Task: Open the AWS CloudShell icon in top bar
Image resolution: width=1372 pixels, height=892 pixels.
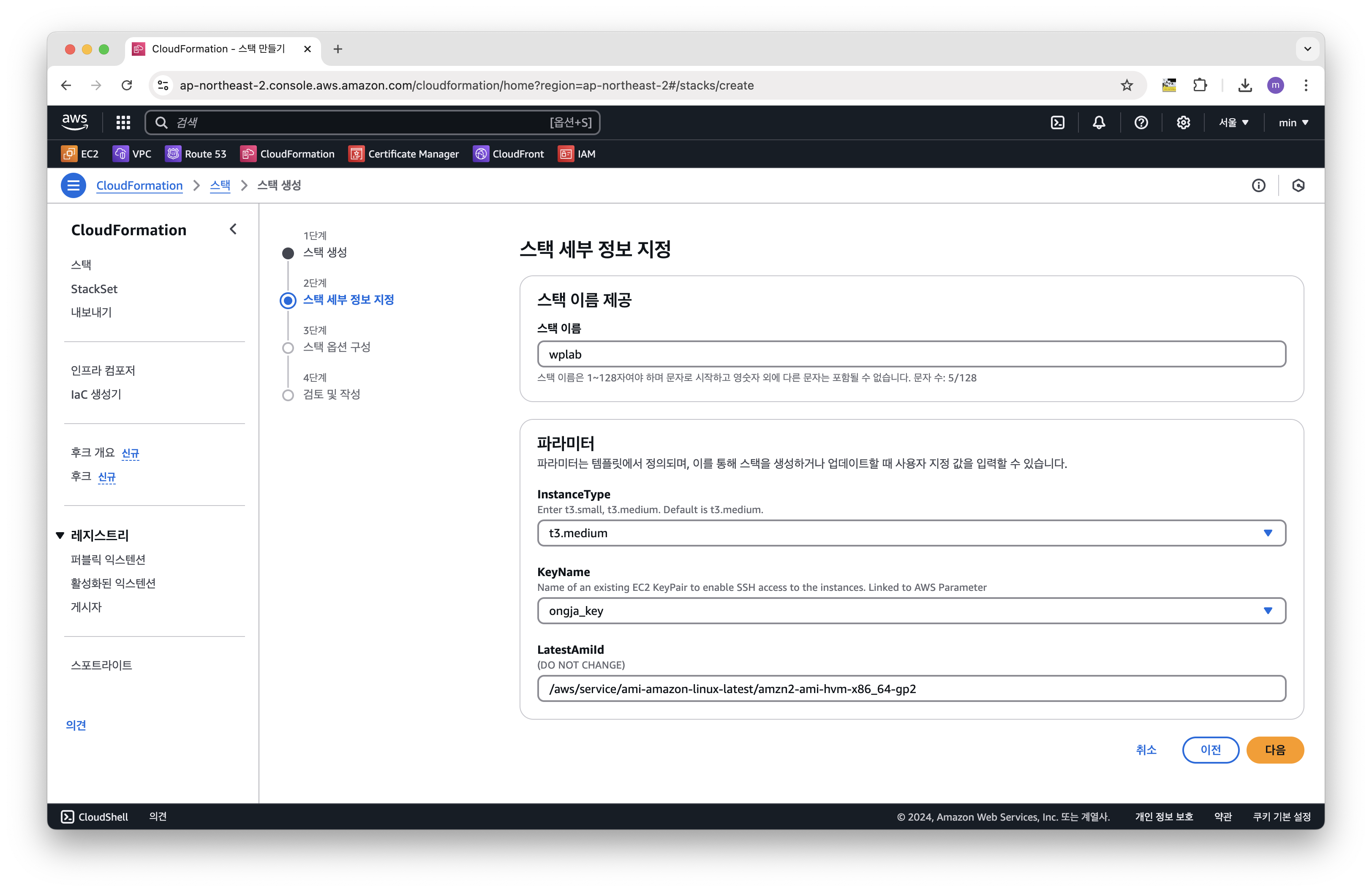Action: (x=1057, y=122)
